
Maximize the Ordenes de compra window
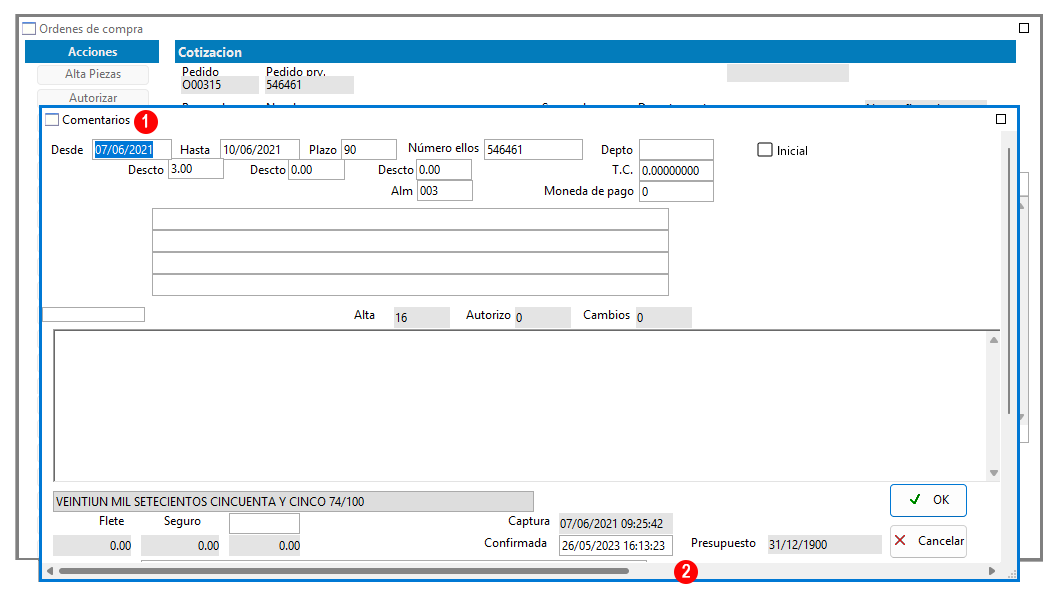(1024, 28)
